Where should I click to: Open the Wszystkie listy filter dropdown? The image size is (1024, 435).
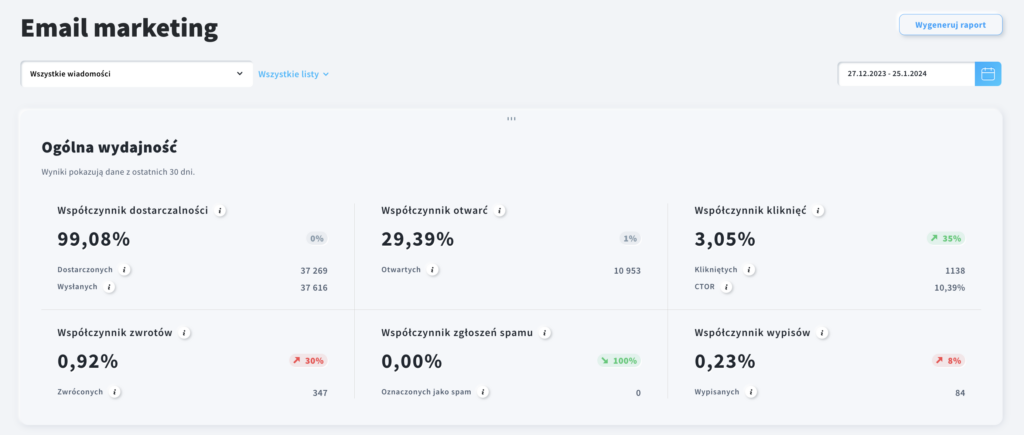pyautogui.click(x=293, y=74)
